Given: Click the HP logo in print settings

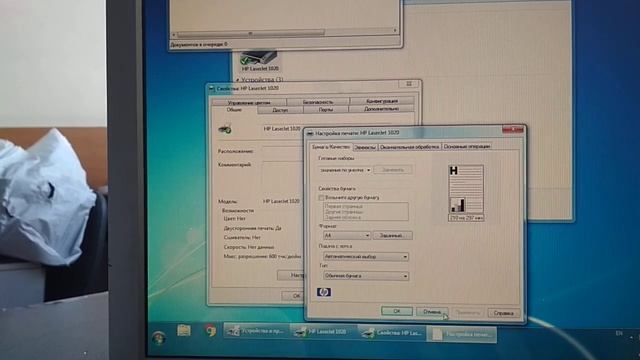Looking at the screenshot, I should pyautogui.click(x=324, y=292).
